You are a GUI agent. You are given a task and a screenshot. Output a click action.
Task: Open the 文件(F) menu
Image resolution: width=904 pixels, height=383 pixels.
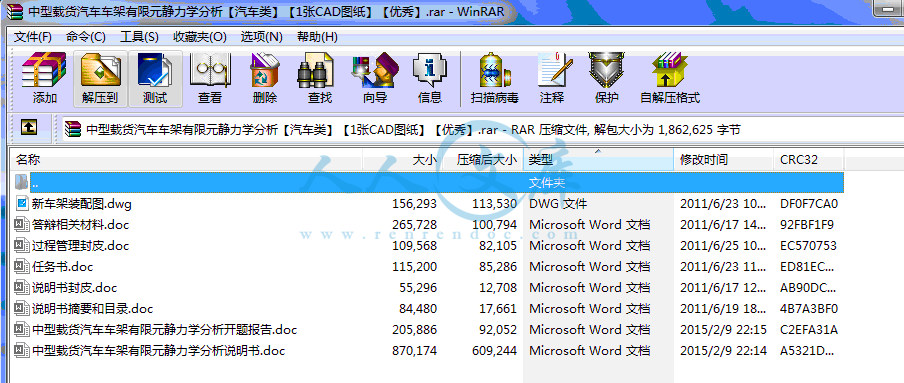pyautogui.click(x=33, y=37)
